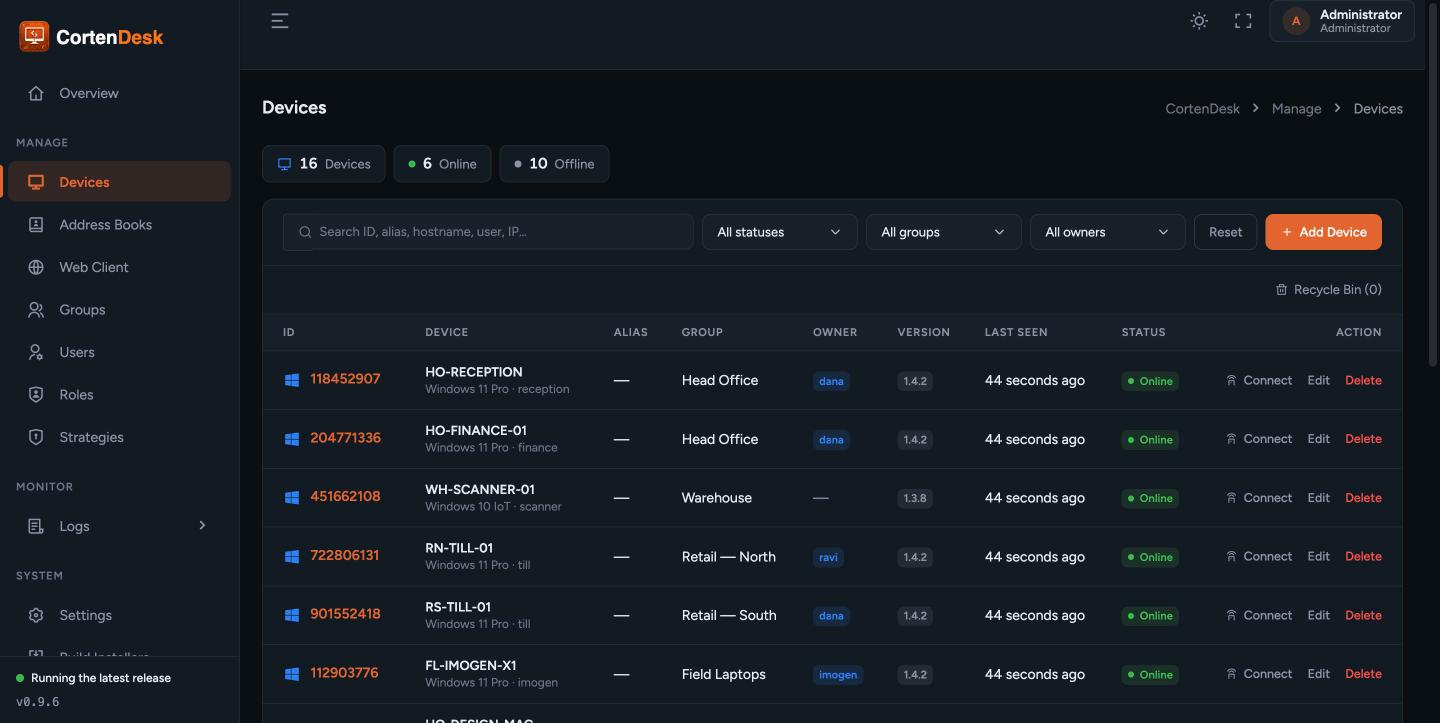Show all 16 Devices stat chip
Image resolution: width=1440 pixels, height=723 pixels.
tap(324, 164)
